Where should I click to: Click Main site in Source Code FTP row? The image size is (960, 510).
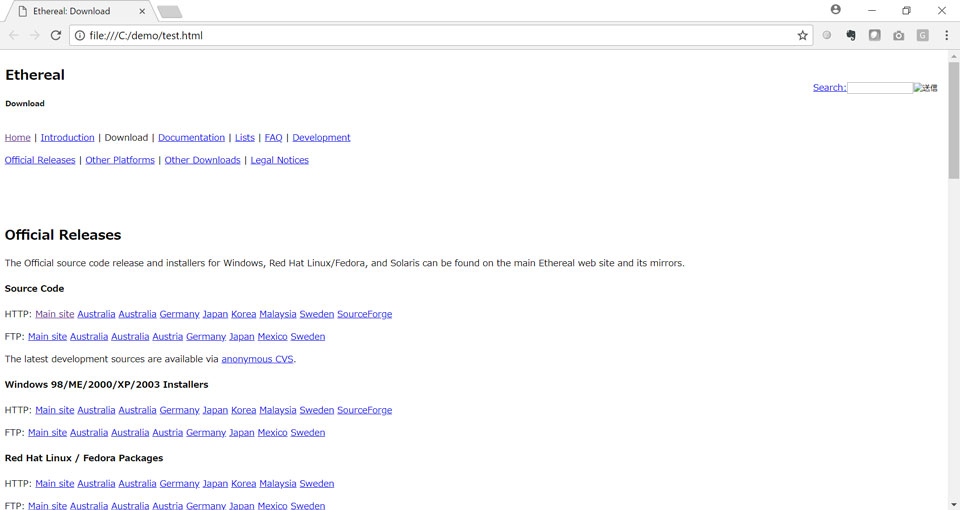47,337
